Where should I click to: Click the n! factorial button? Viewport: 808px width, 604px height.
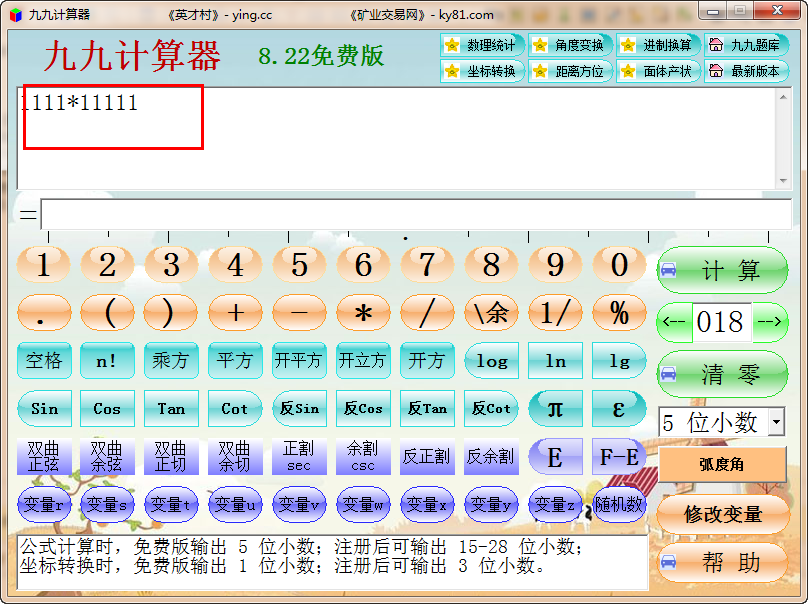[x=107, y=361]
